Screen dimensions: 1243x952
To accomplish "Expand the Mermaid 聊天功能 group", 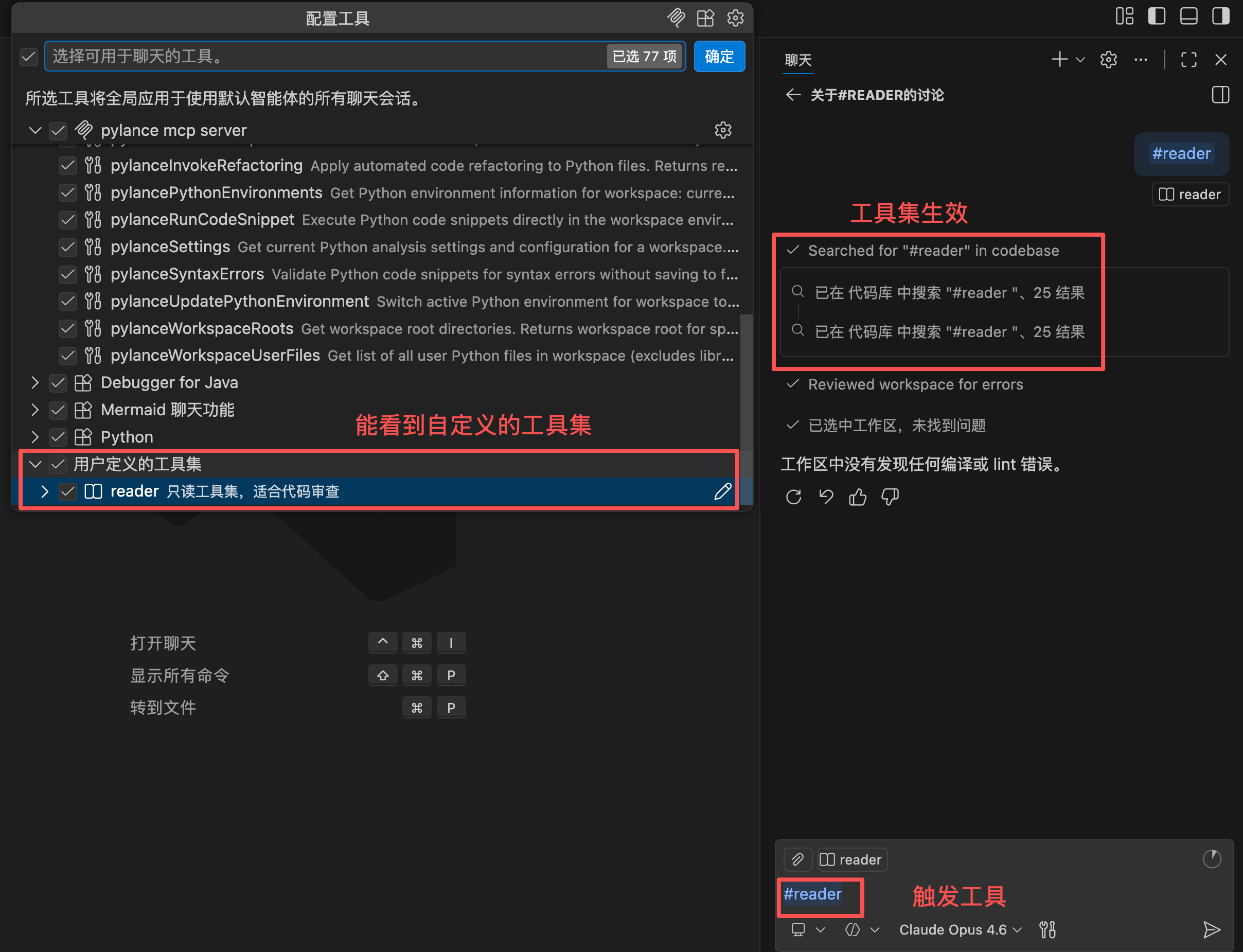I will (x=34, y=410).
